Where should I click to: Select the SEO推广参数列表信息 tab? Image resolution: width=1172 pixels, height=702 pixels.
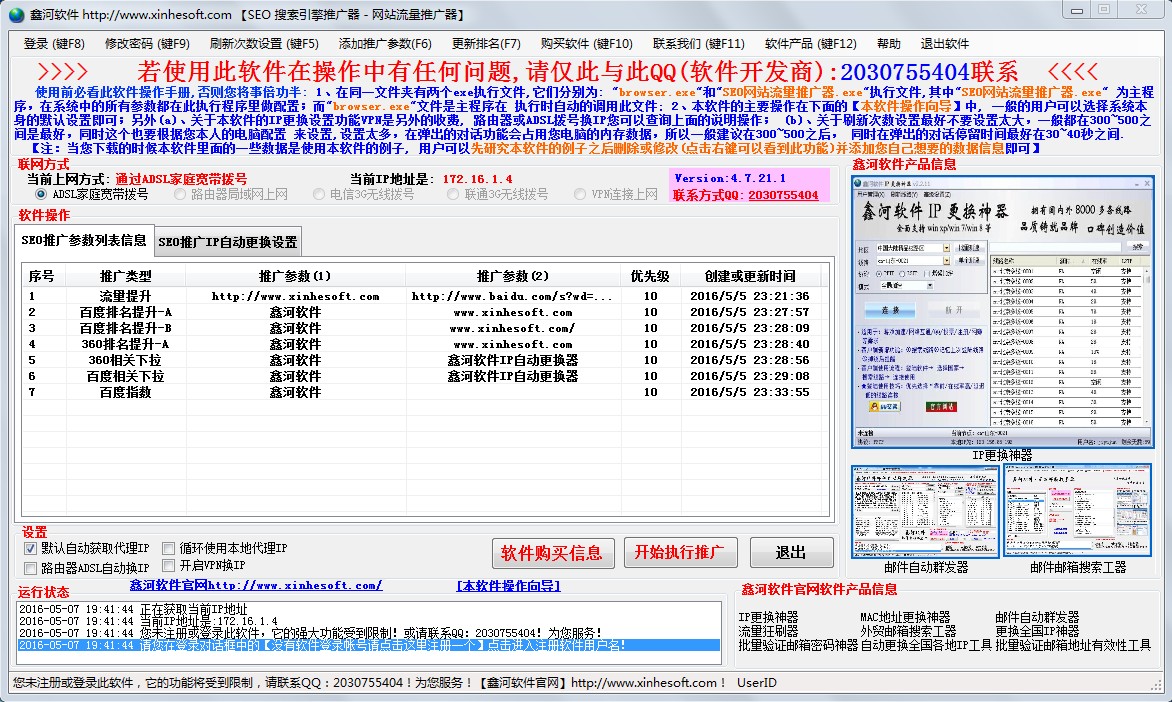point(84,241)
